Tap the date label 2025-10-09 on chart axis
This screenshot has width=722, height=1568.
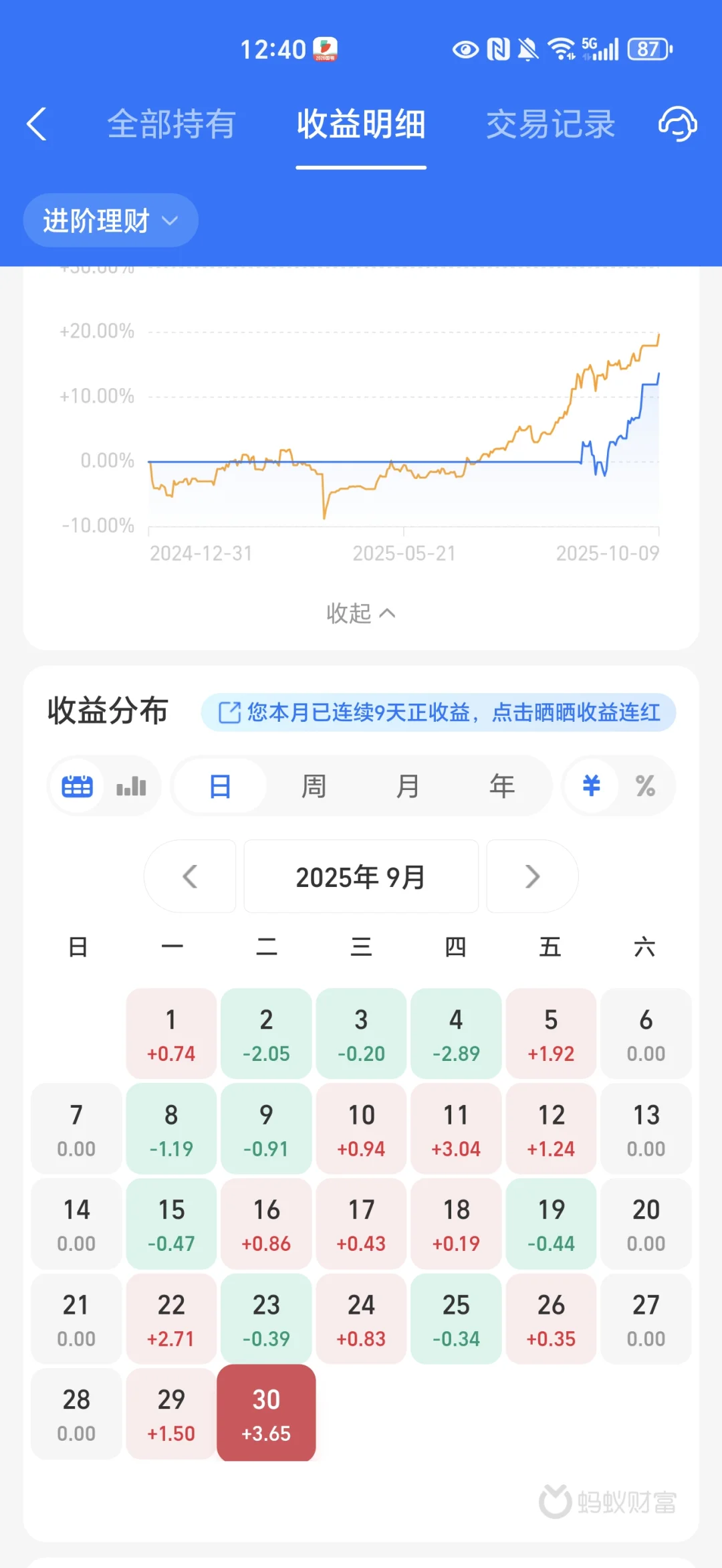point(607,553)
